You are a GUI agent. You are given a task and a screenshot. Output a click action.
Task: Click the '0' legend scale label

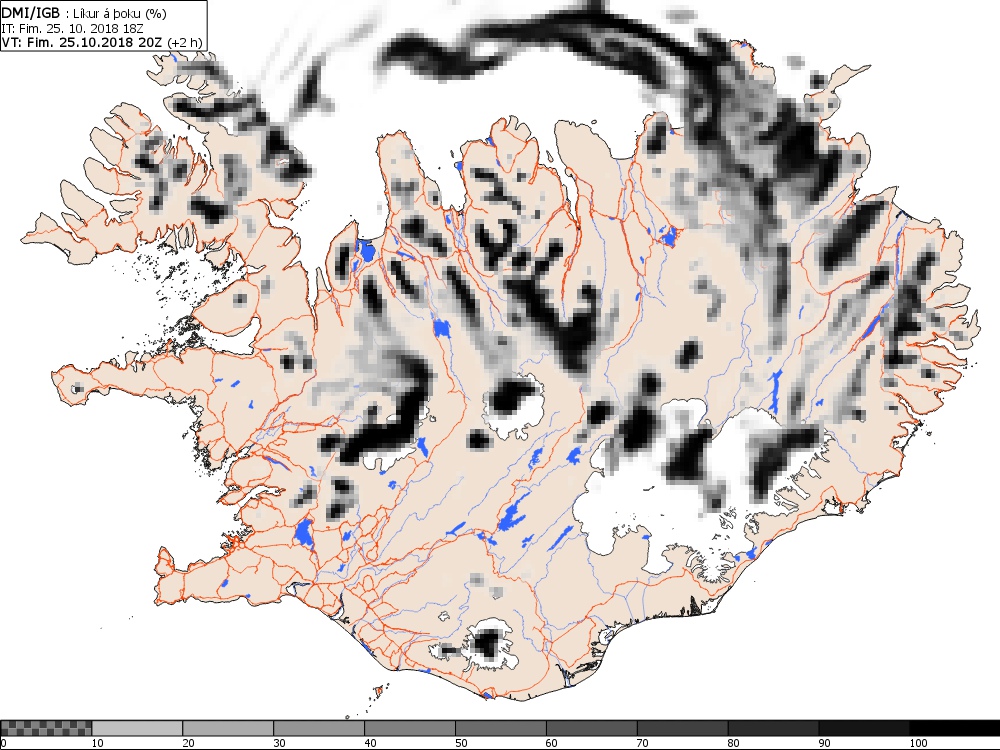(3, 743)
